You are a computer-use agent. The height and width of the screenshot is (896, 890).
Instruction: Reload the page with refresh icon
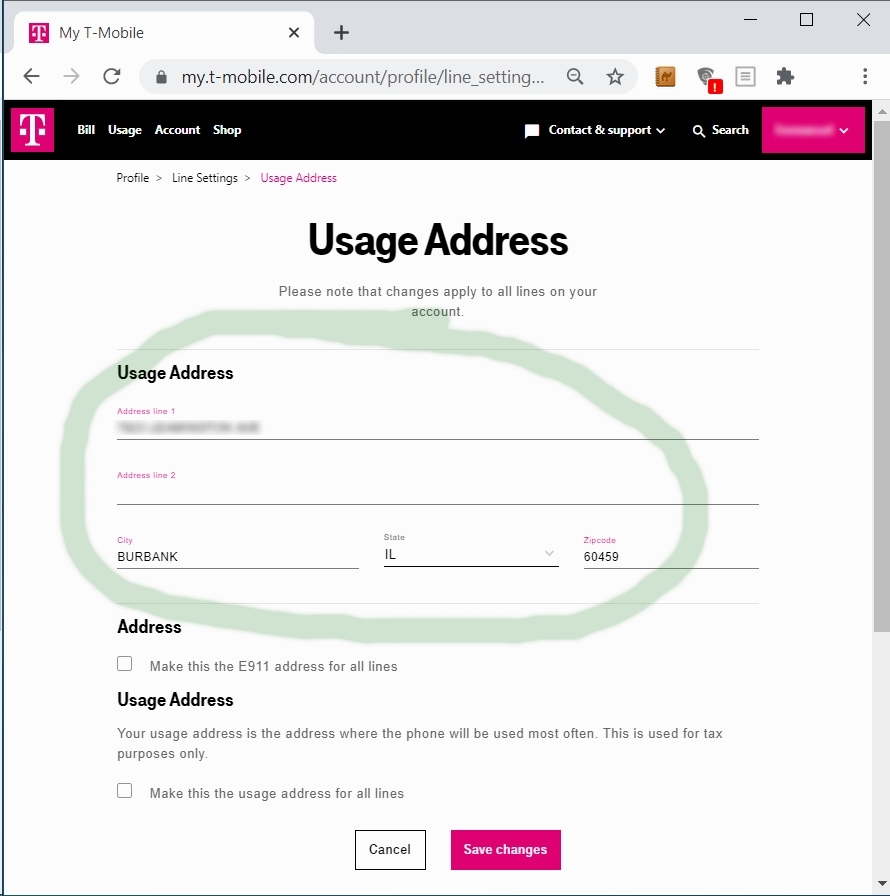click(x=112, y=76)
